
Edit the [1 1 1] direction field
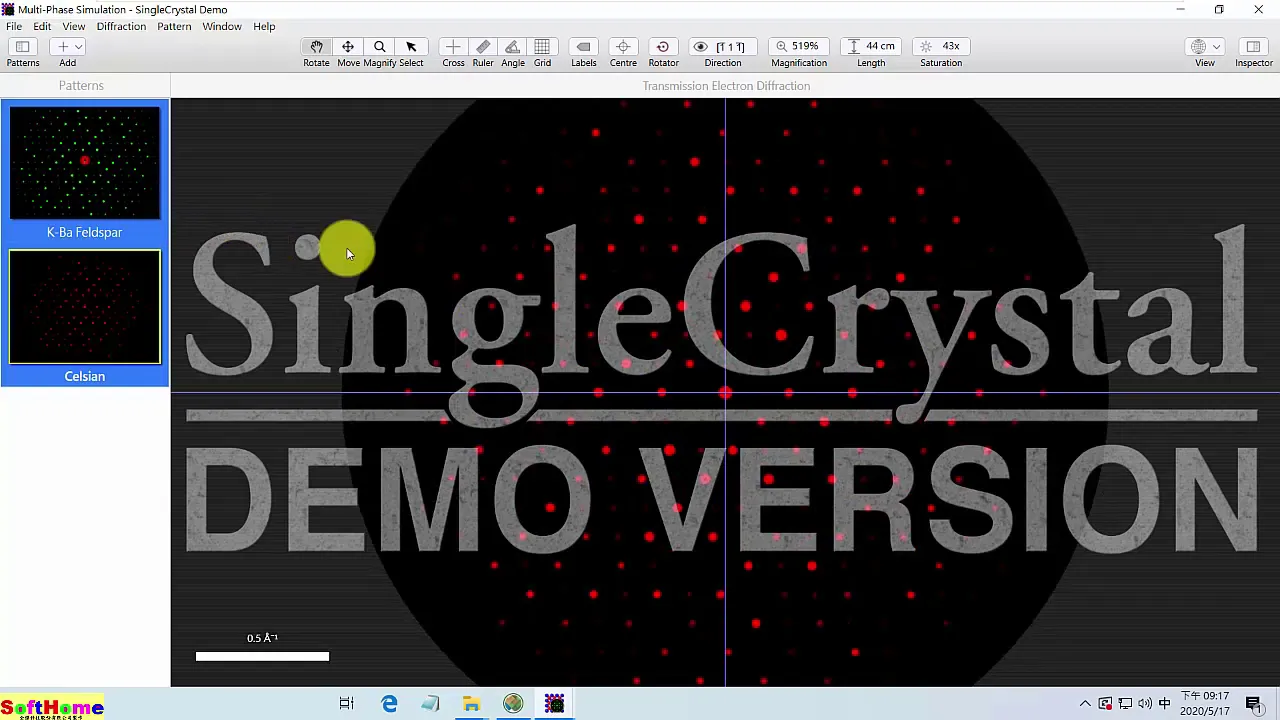[x=731, y=46]
